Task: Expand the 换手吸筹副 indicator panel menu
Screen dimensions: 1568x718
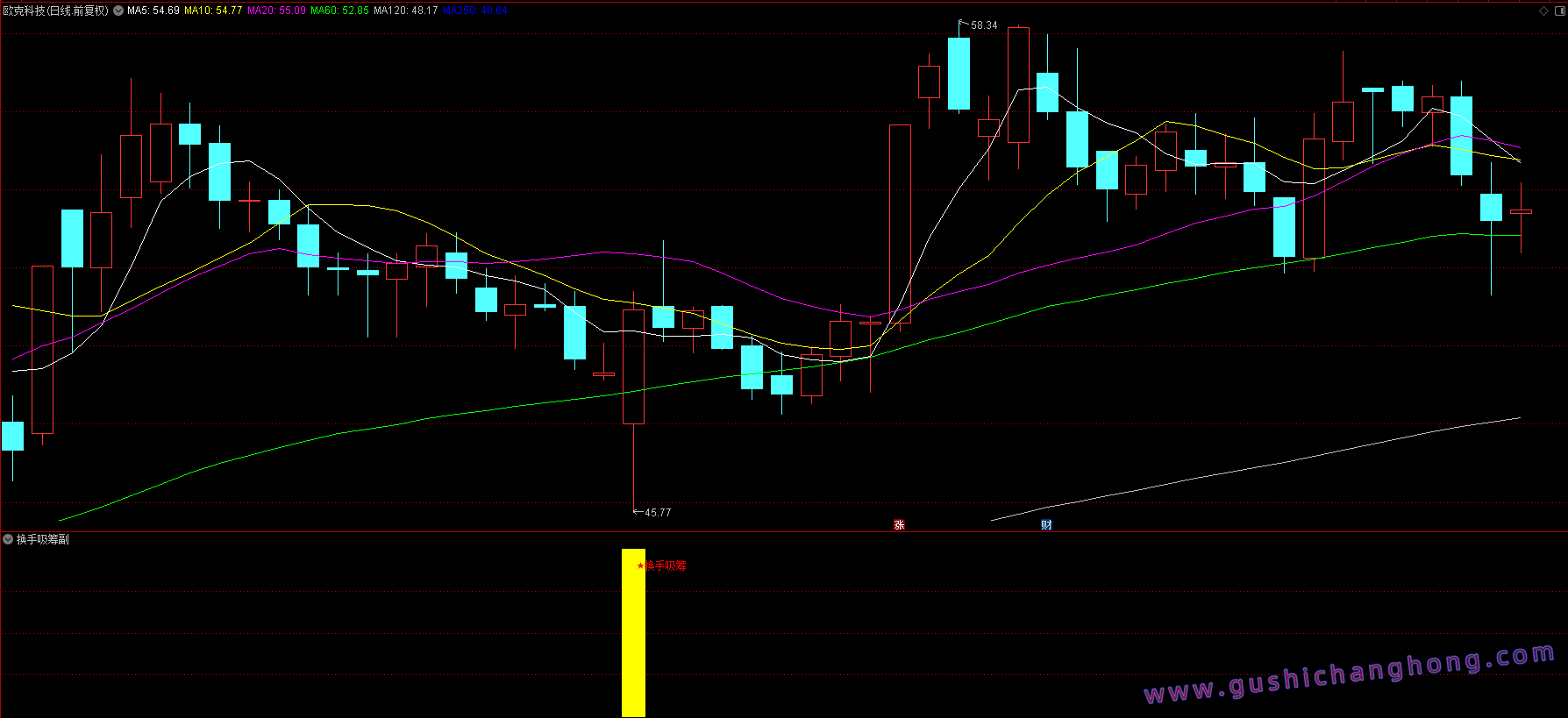Action: pyautogui.click(x=8, y=539)
